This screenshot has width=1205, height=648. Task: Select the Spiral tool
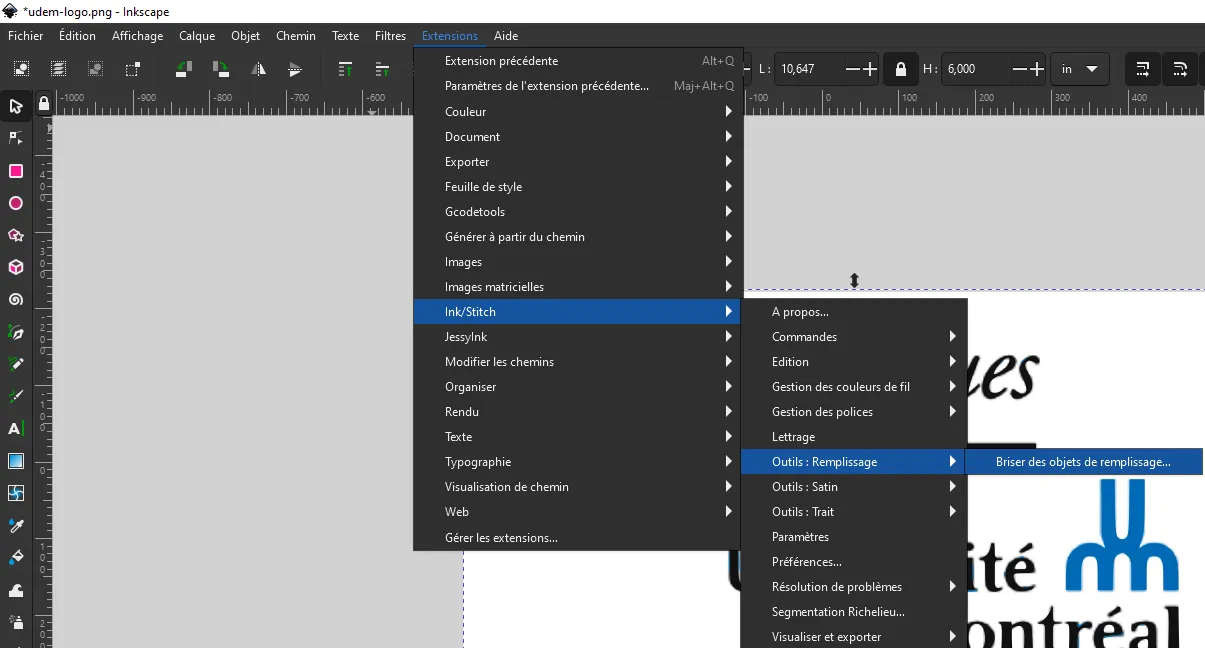pyautogui.click(x=16, y=300)
